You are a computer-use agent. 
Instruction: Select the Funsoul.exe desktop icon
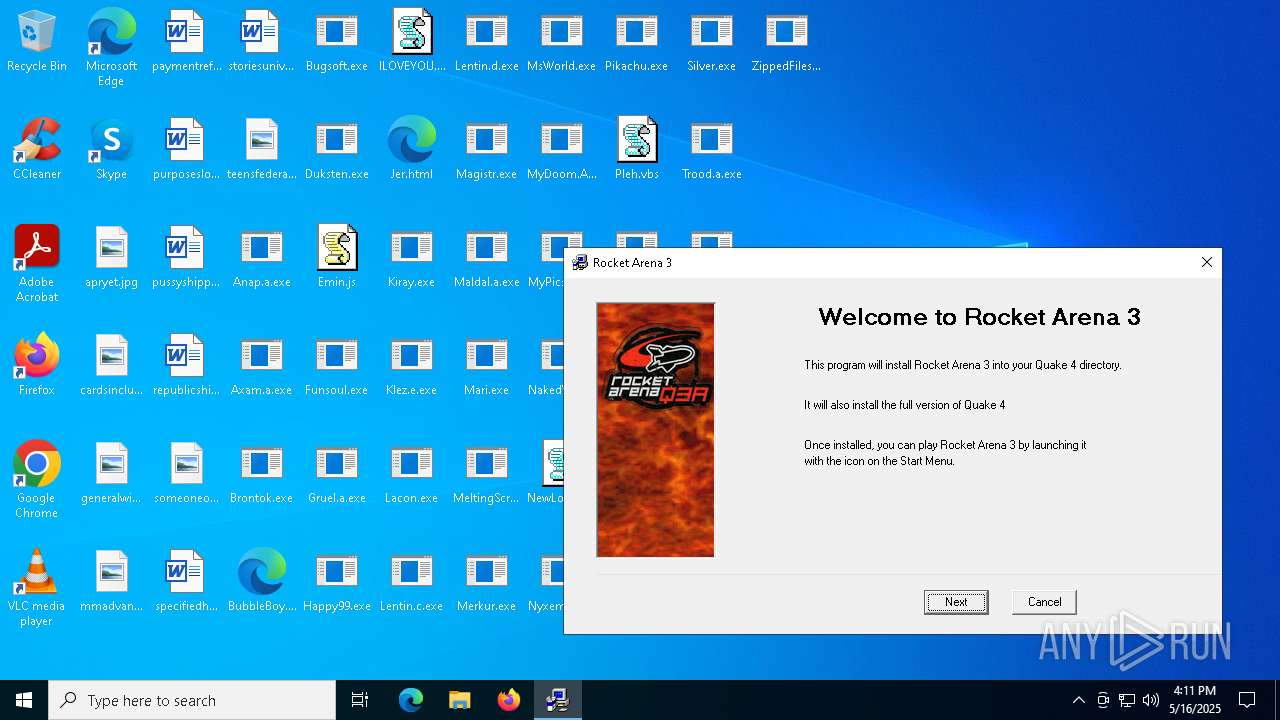pyautogui.click(x=336, y=365)
